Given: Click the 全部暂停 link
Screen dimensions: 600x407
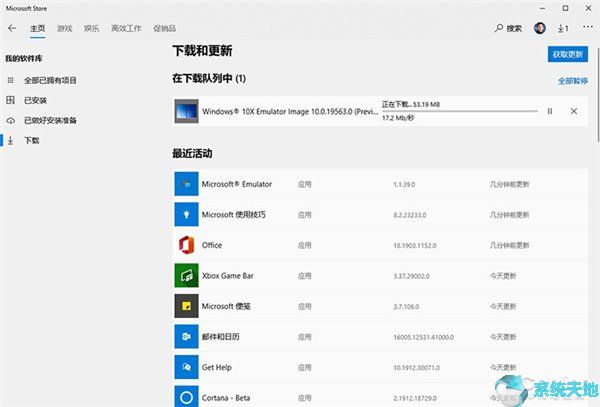Looking at the screenshot, I should coord(573,81).
